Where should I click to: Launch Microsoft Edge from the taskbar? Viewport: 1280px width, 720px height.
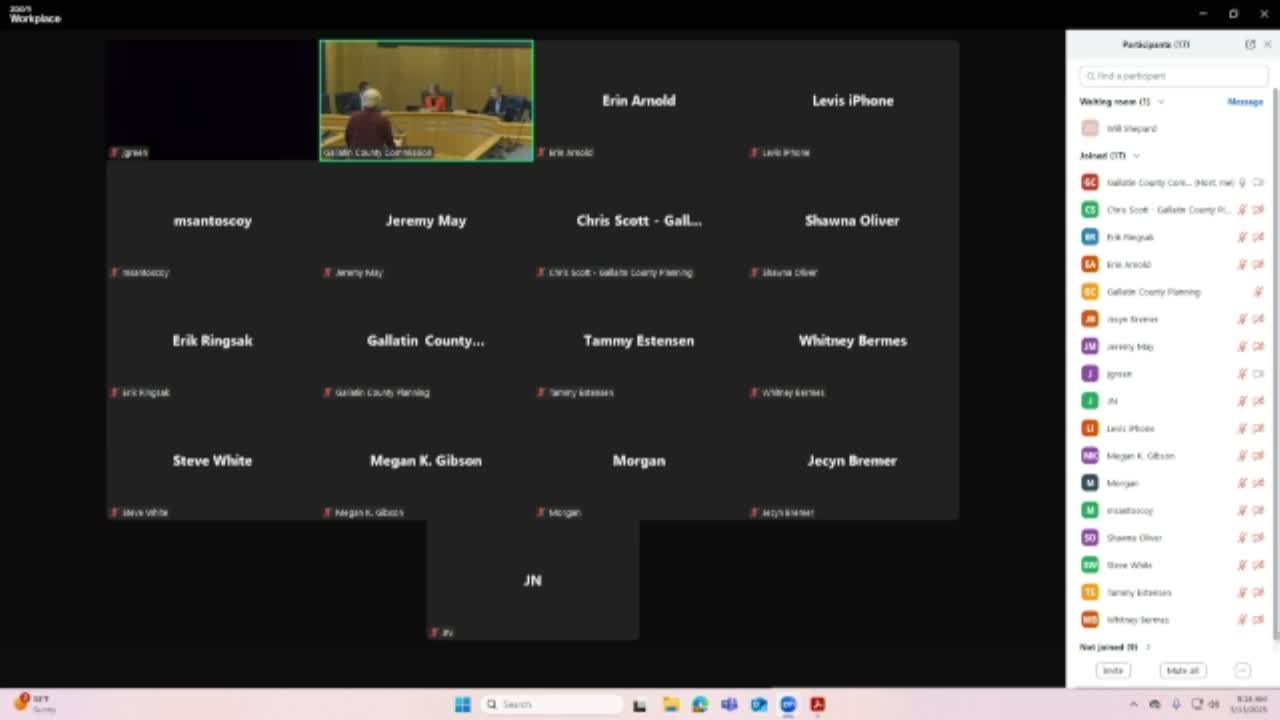pos(700,704)
